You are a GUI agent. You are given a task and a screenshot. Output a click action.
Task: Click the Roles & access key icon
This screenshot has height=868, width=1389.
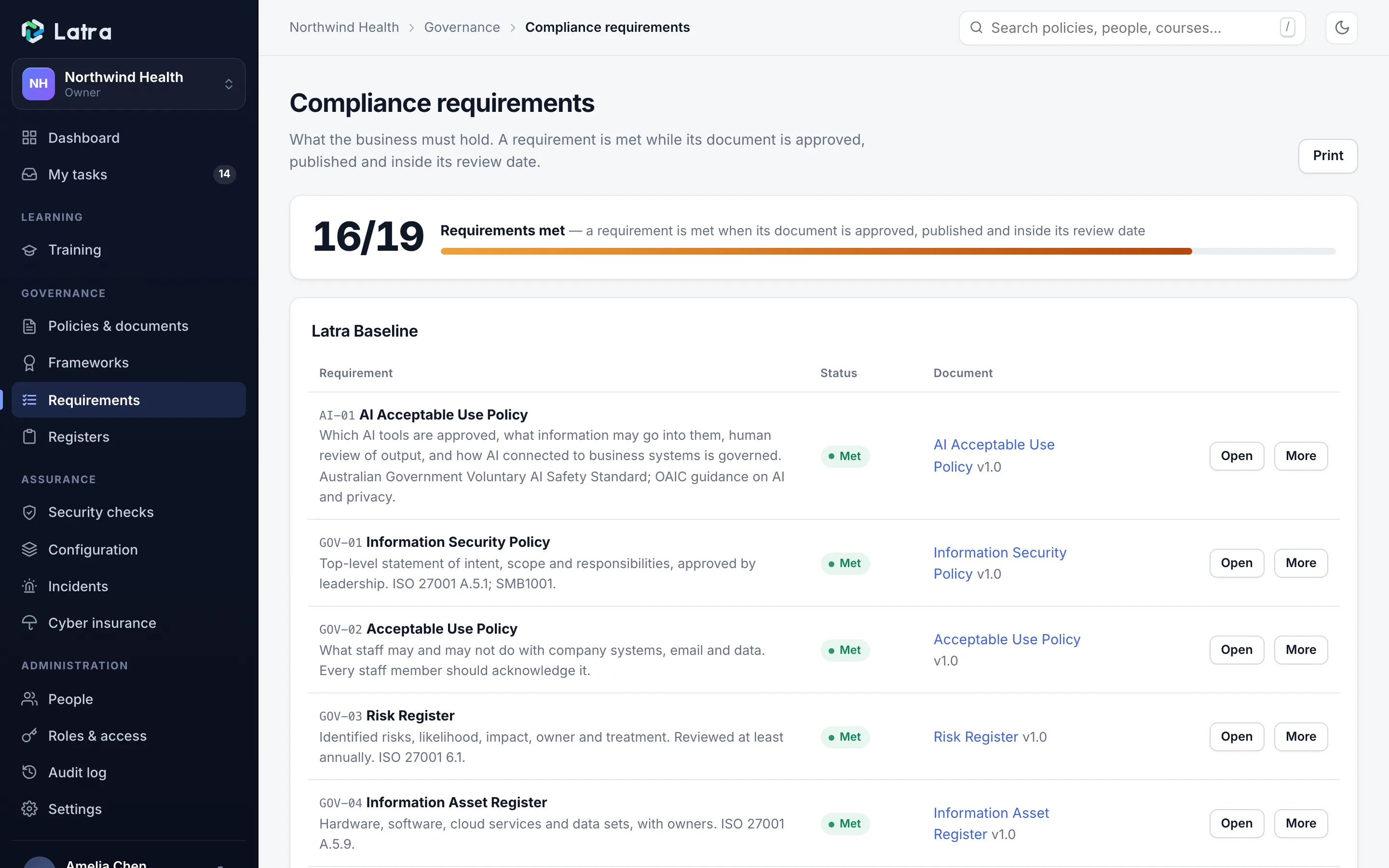point(29,736)
